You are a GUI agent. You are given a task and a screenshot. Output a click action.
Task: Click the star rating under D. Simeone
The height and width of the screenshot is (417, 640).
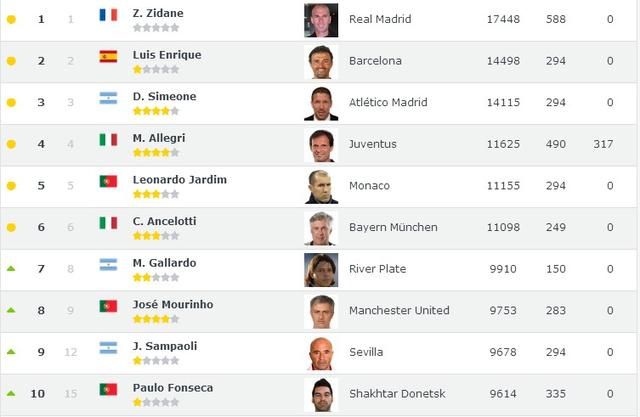tap(156, 111)
